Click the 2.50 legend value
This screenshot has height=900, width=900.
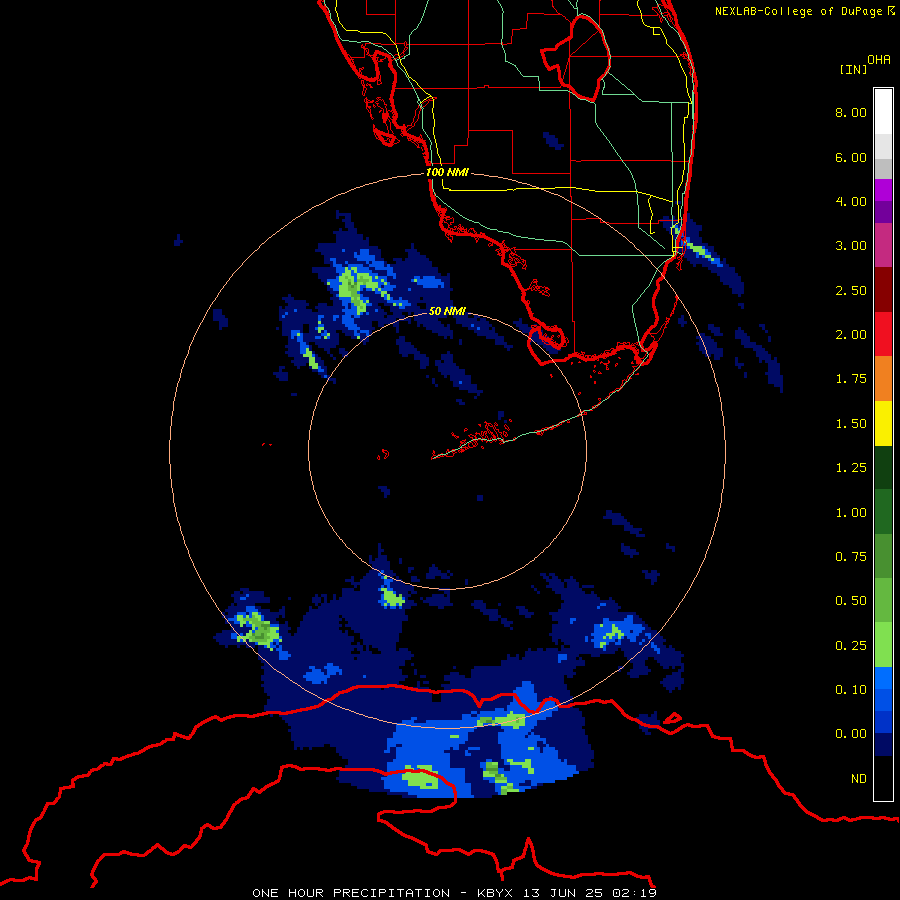click(851, 290)
